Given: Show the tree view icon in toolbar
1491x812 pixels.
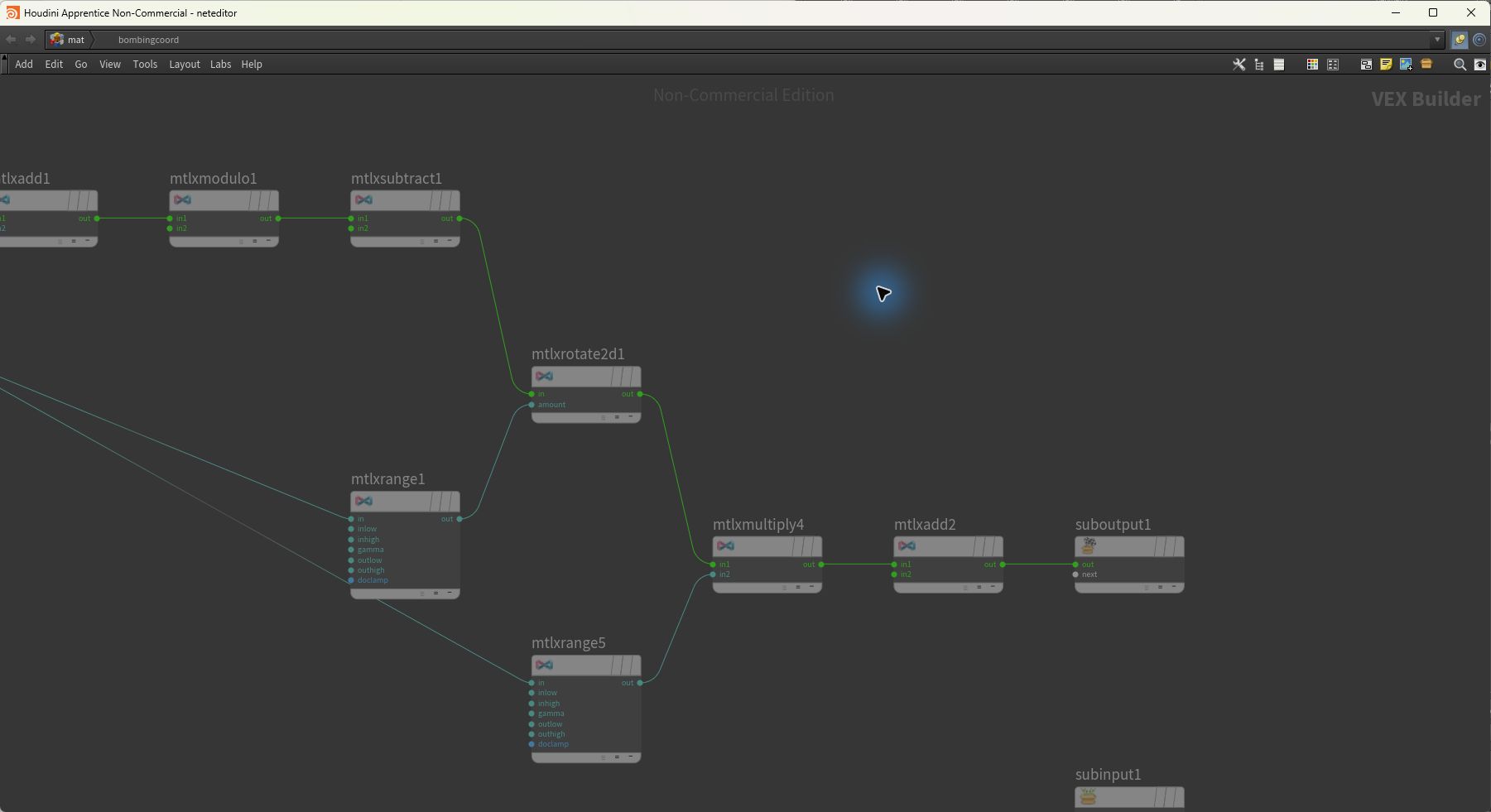Looking at the screenshot, I should (1259, 65).
